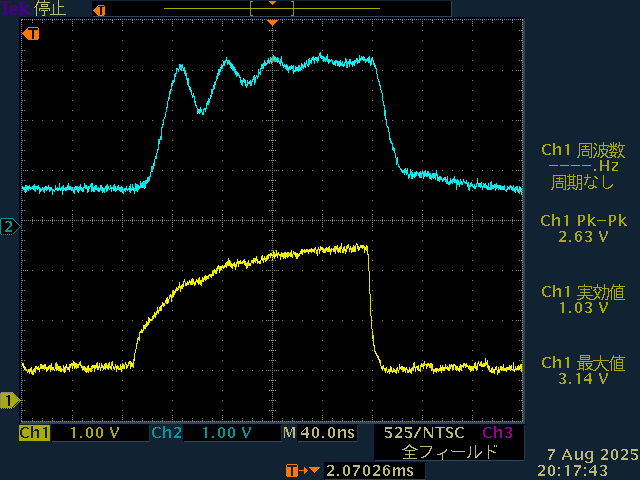The height and width of the screenshot is (480, 640).
Task: Click the 2.63 V peak-to-peak value
Action: coord(583,237)
